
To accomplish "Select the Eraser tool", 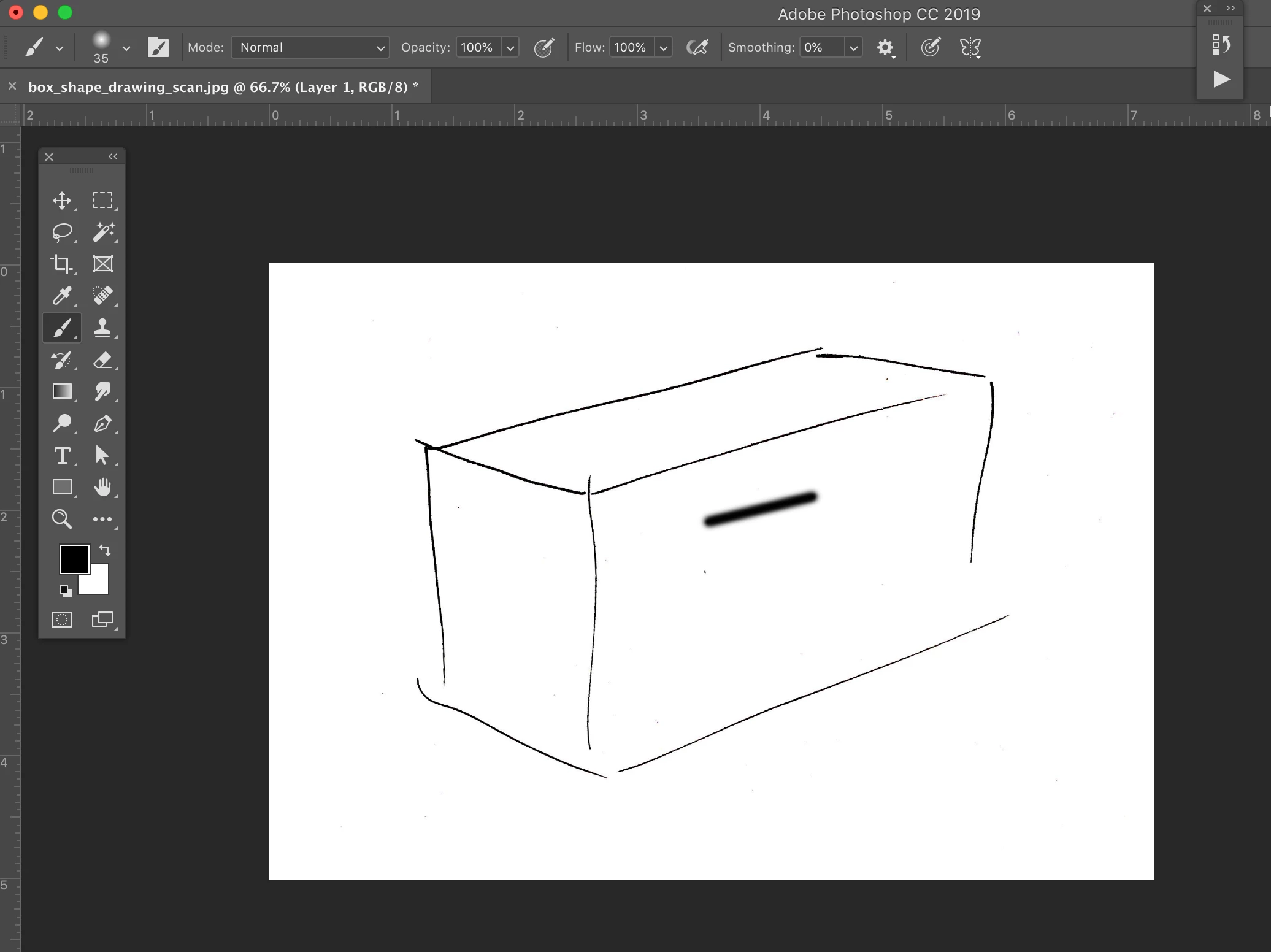I will pos(102,360).
